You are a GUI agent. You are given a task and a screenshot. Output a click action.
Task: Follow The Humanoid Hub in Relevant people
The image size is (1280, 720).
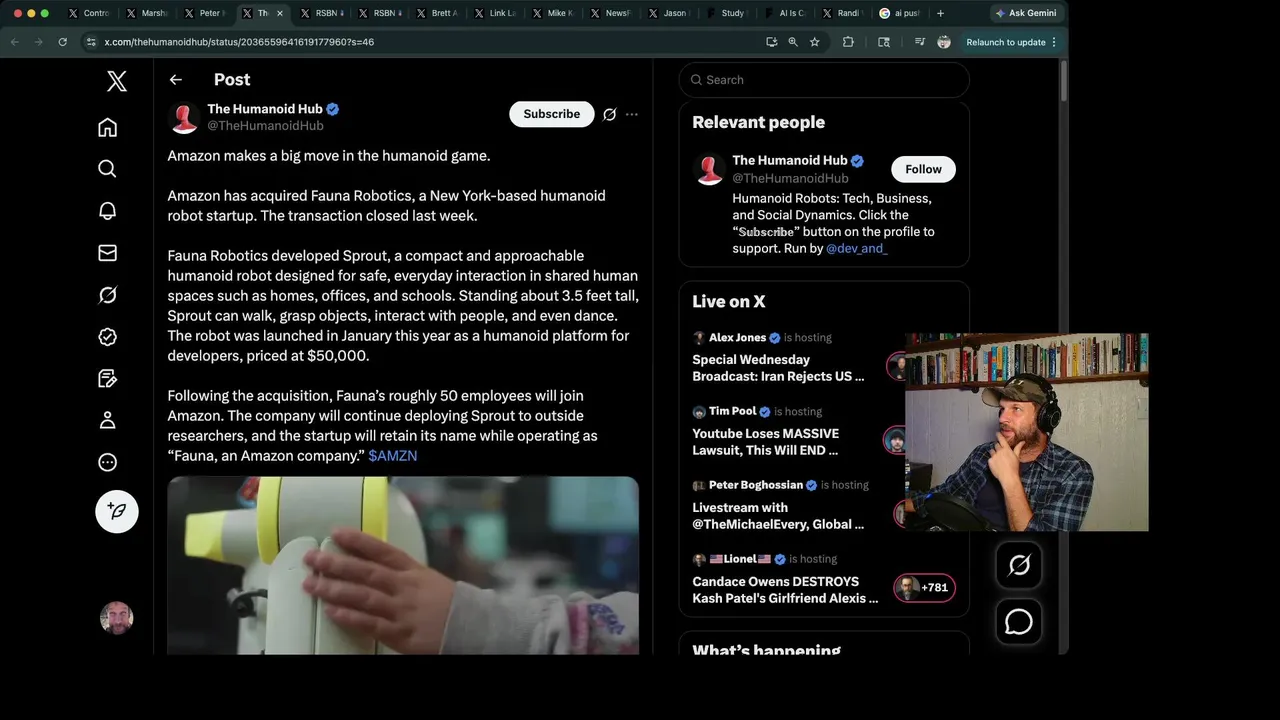[x=923, y=169]
